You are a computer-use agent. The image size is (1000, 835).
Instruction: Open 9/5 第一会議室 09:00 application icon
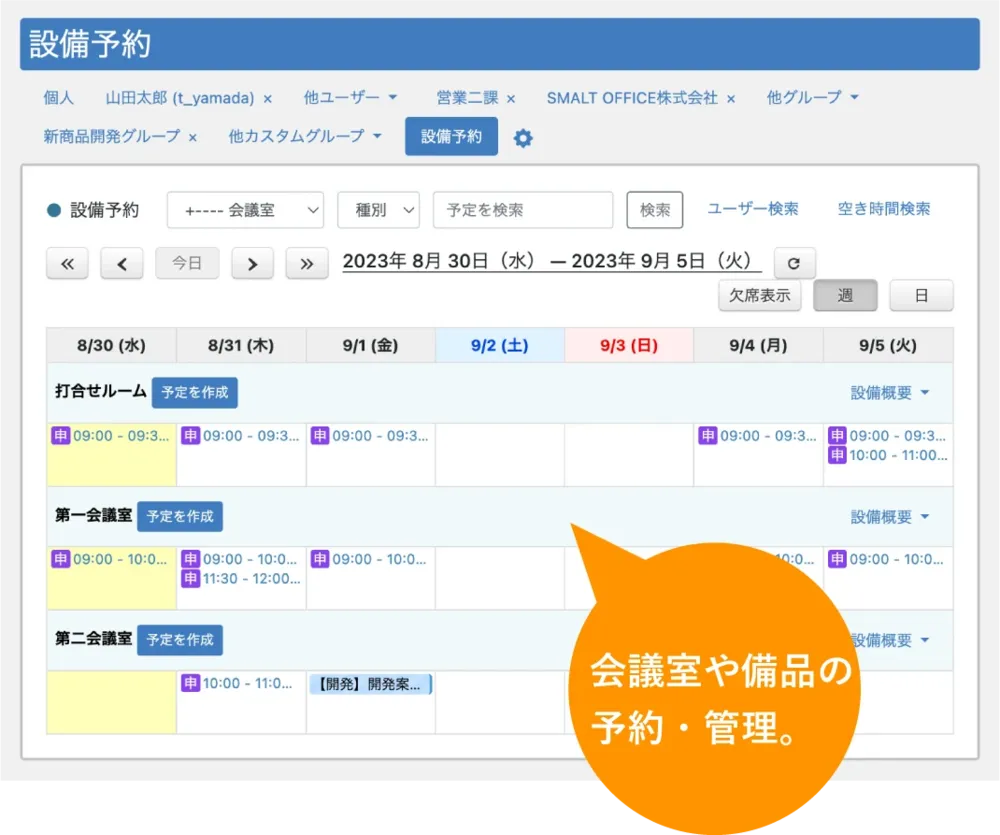tap(837, 559)
